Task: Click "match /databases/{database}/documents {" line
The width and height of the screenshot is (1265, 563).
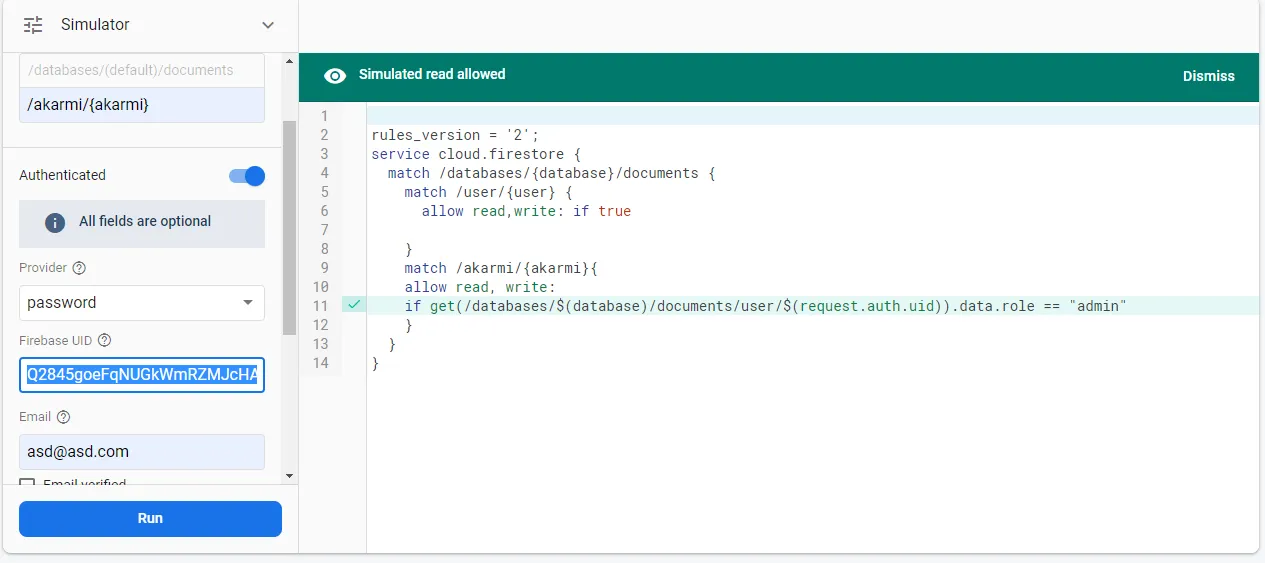Action: tap(552, 173)
